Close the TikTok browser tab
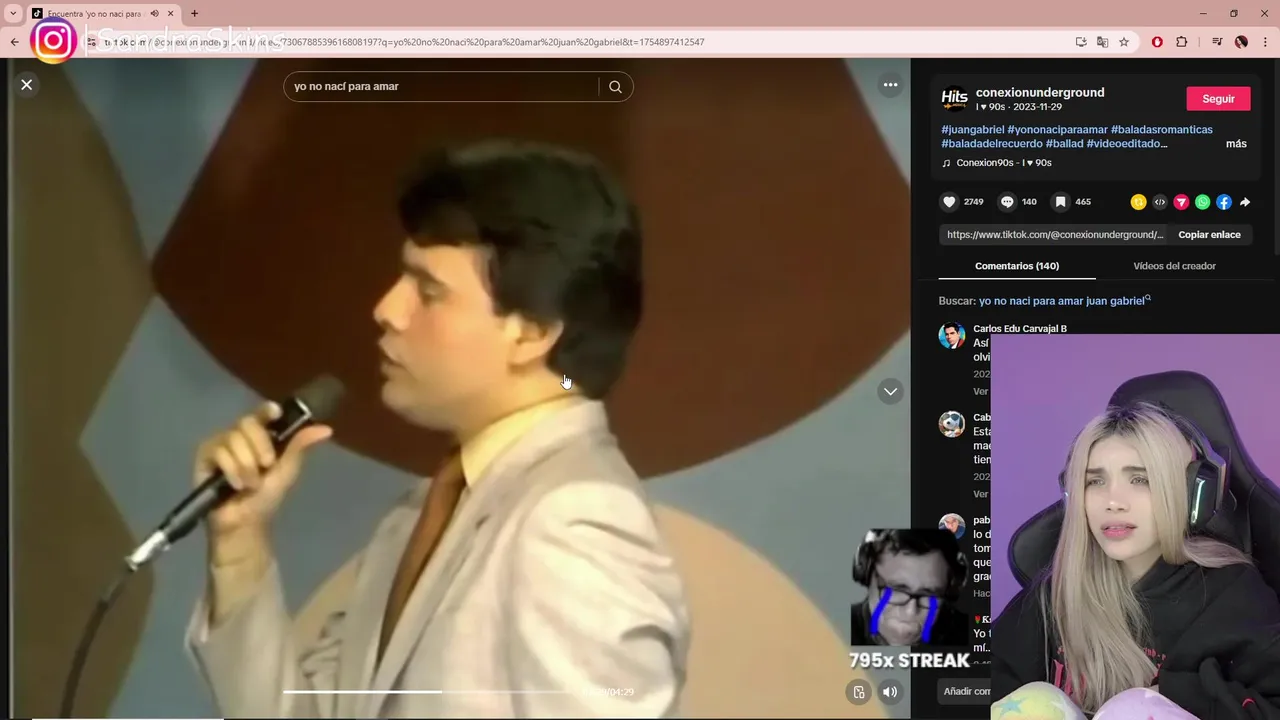Image resolution: width=1280 pixels, height=720 pixels. (170, 14)
